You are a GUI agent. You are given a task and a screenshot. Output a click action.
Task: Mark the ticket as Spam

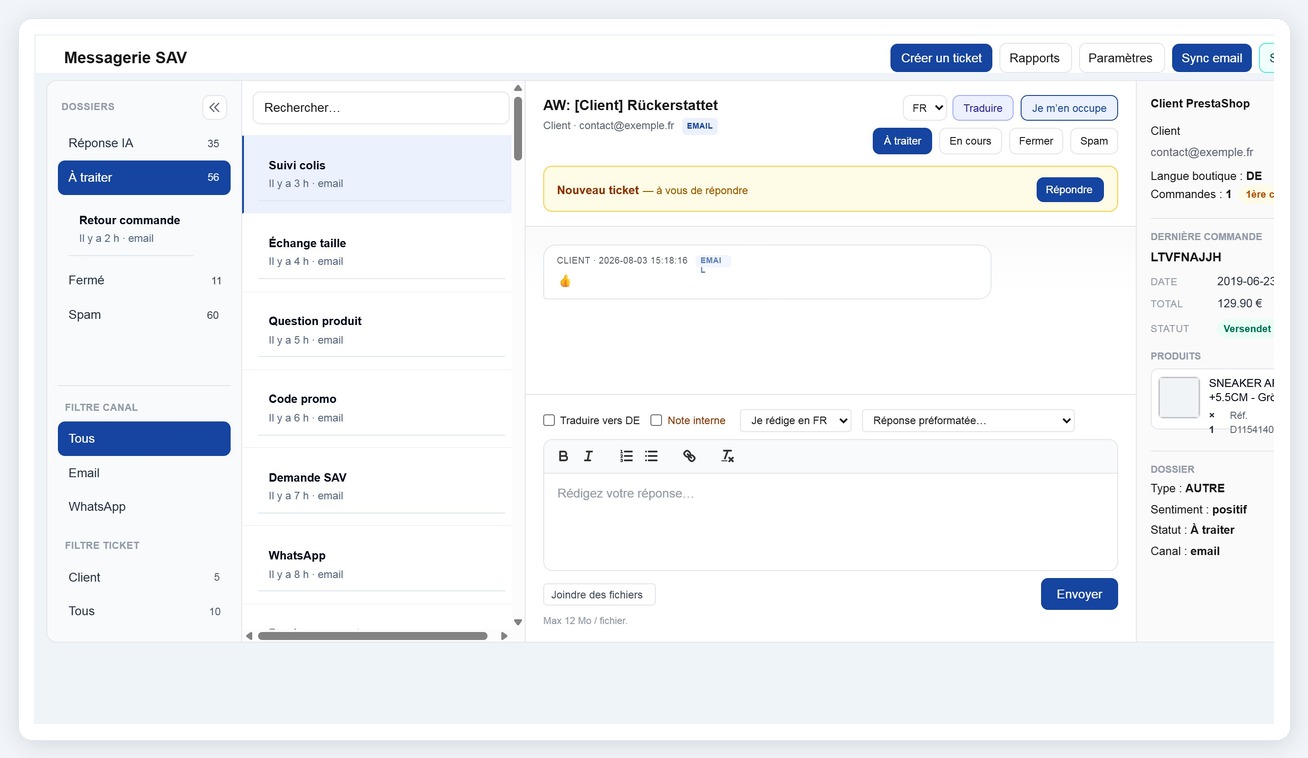pyautogui.click(x=1094, y=141)
